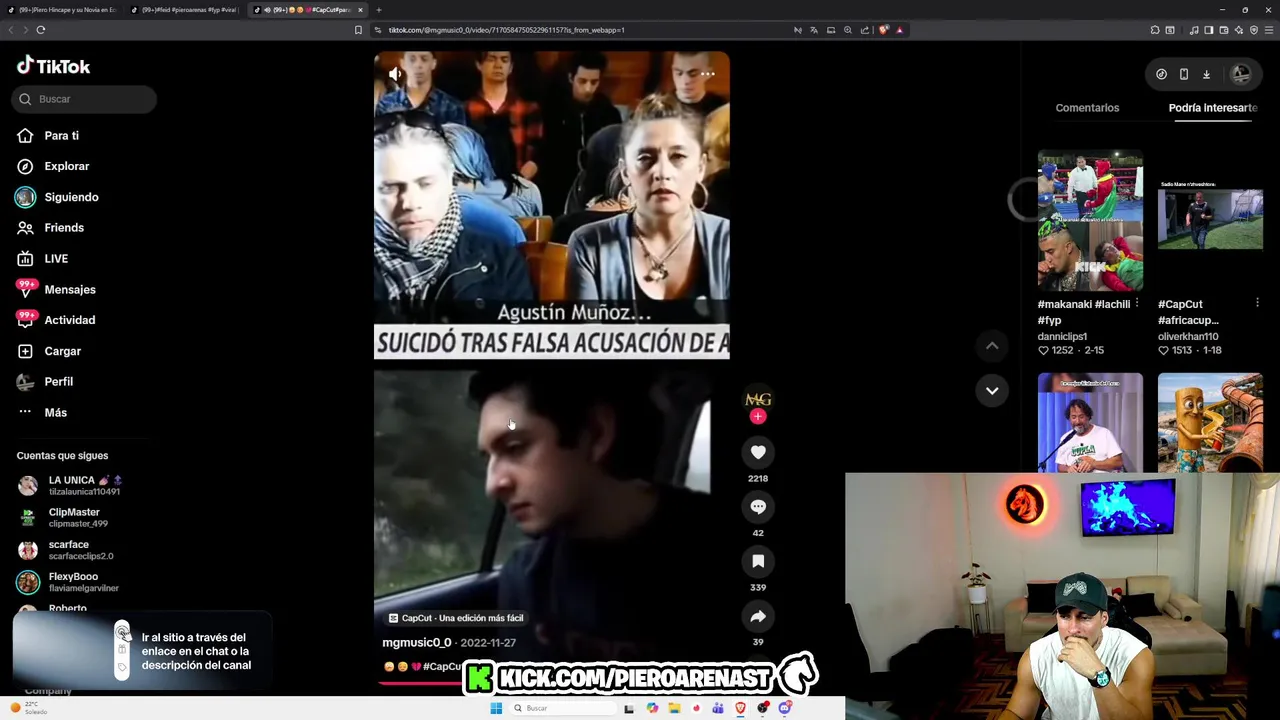Click the CapCut edición más fácil tag
This screenshot has height=720, width=1280.
coord(456,618)
